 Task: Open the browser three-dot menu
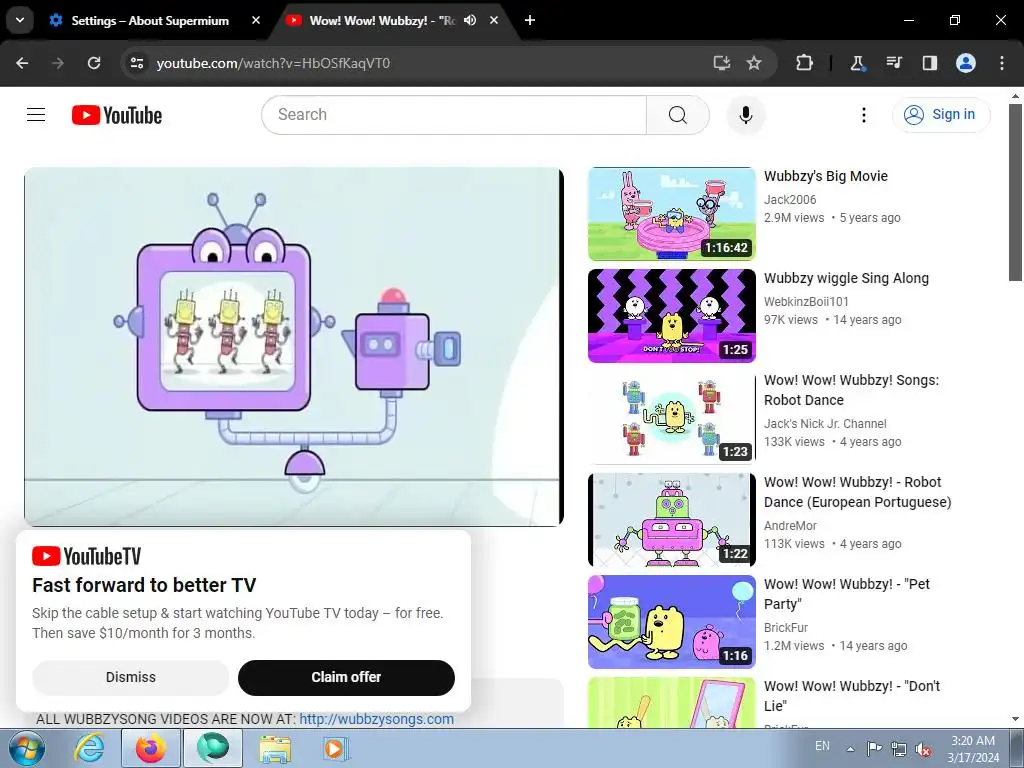tap(1002, 63)
